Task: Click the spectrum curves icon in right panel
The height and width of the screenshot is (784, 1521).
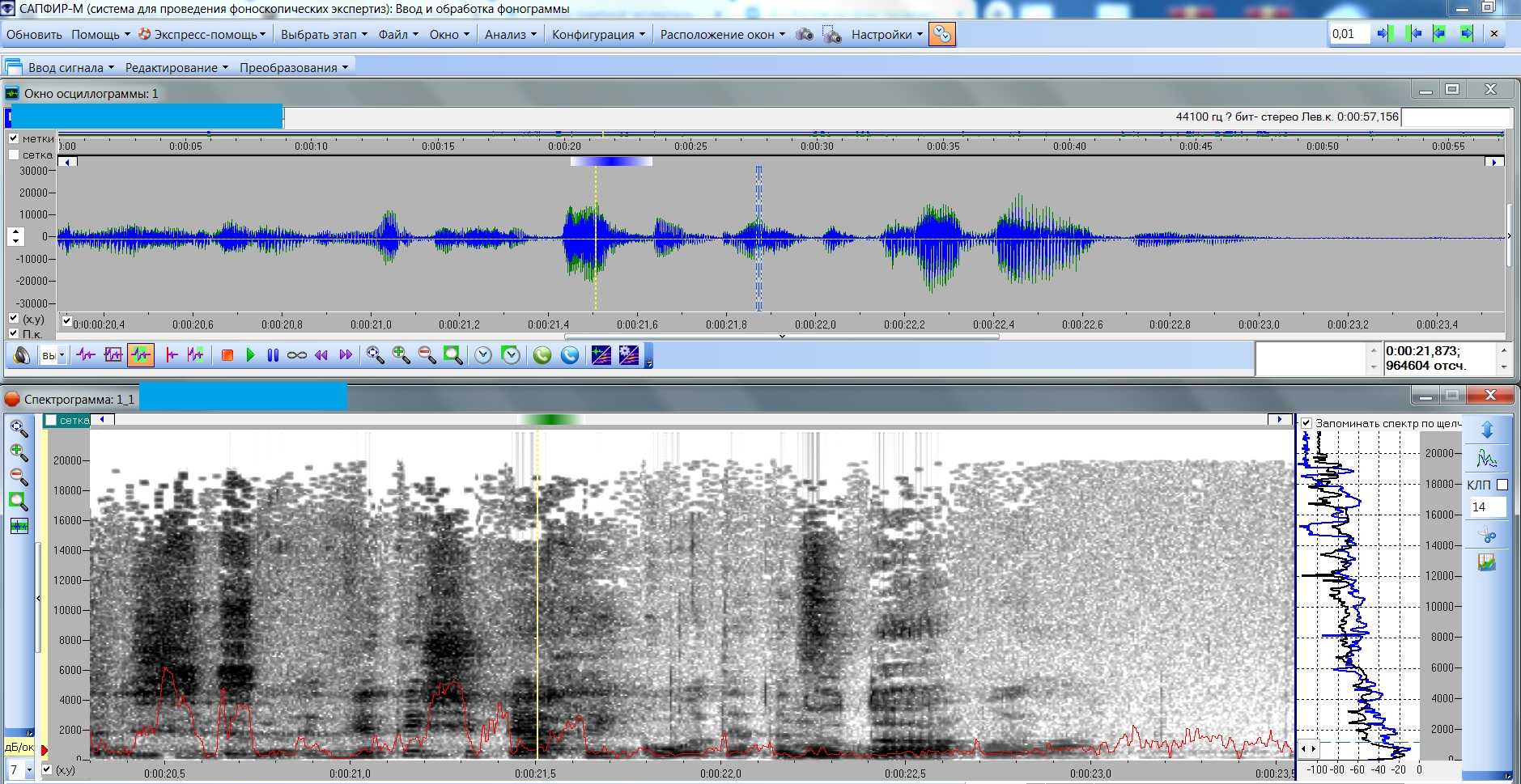Action: (x=1487, y=458)
